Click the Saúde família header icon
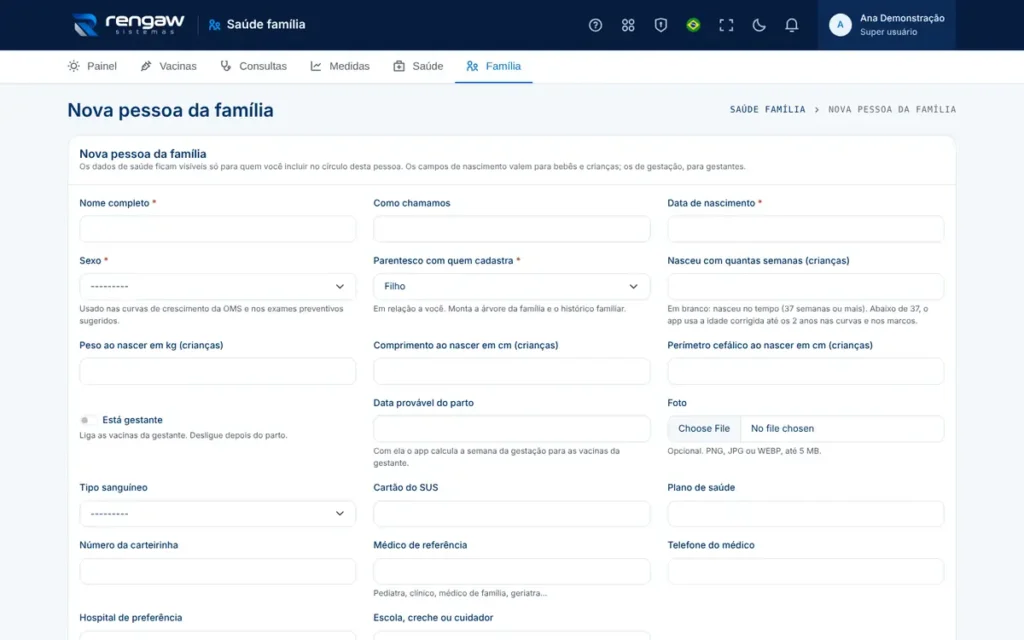Viewport: 1024px width, 640px height. click(x=214, y=25)
